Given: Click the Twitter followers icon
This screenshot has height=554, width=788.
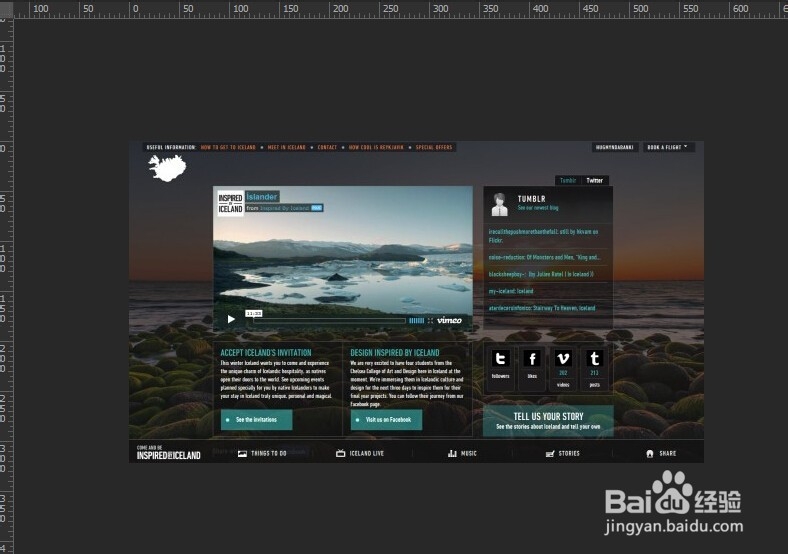Looking at the screenshot, I should 500,358.
